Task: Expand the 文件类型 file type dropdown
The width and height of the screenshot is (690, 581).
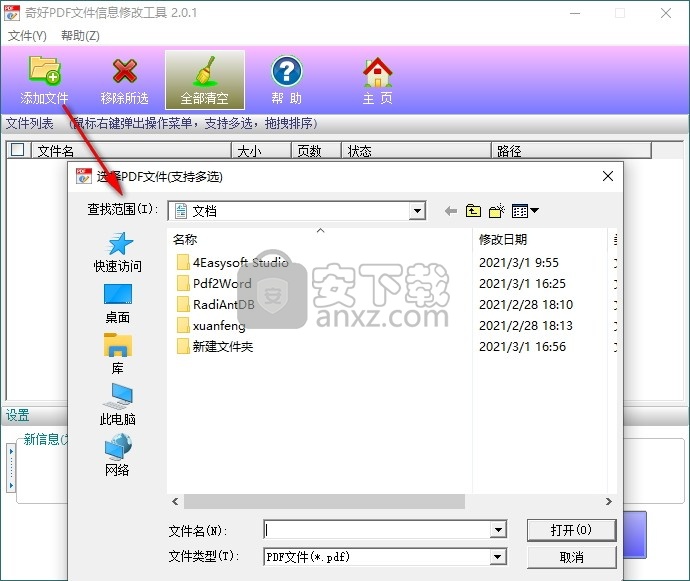Action: pos(498,557)
